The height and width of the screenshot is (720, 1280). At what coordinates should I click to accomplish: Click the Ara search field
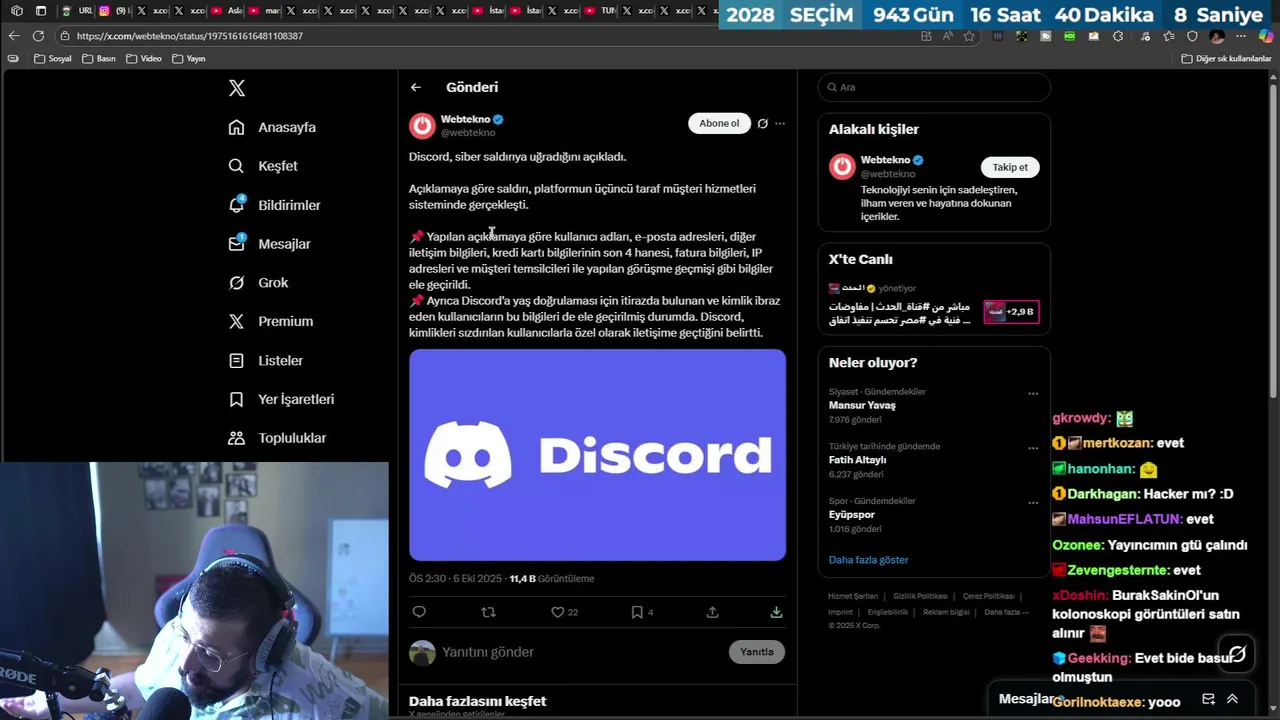click(934, 87)
